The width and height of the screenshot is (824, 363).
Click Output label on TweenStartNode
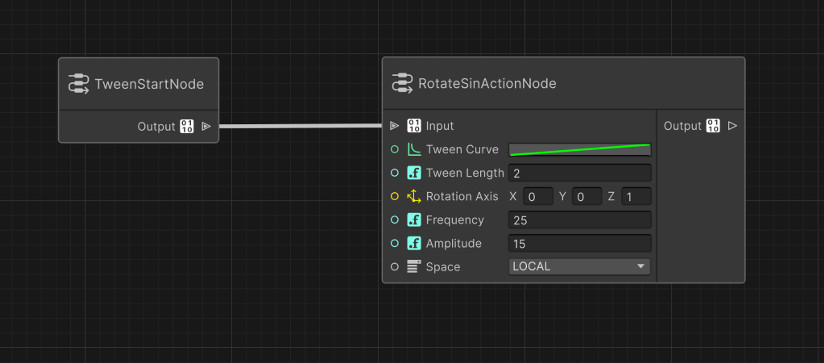(156, 126)
